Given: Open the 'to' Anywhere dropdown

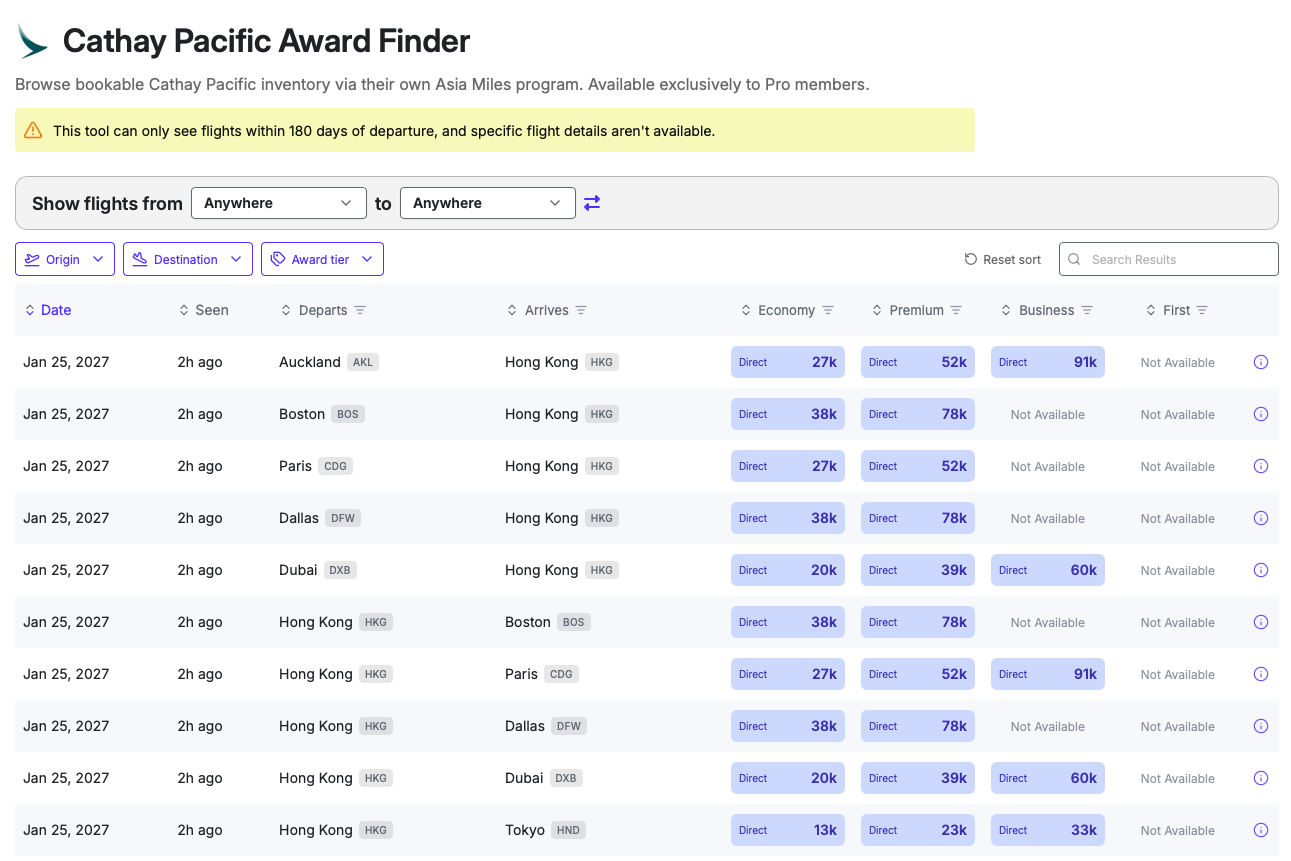Looking at the screenshot, I should point(487,203).
